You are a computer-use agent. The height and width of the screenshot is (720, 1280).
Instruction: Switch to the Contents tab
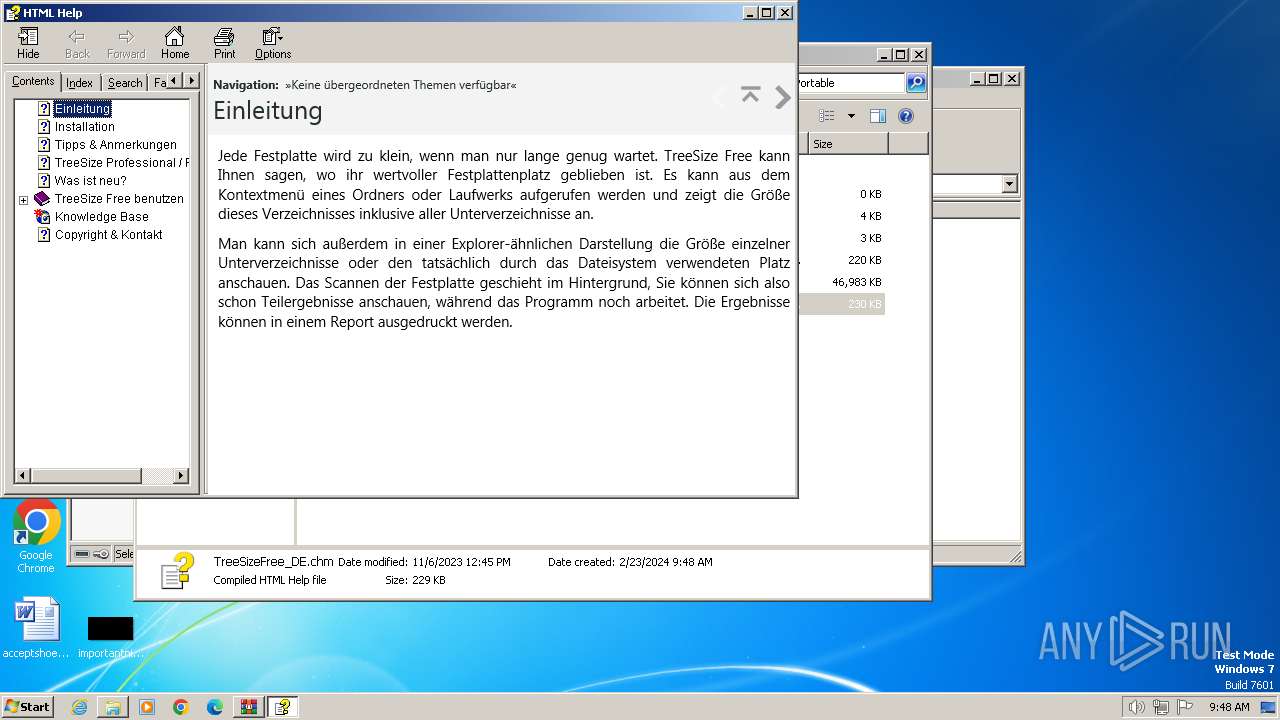(33, 82)
